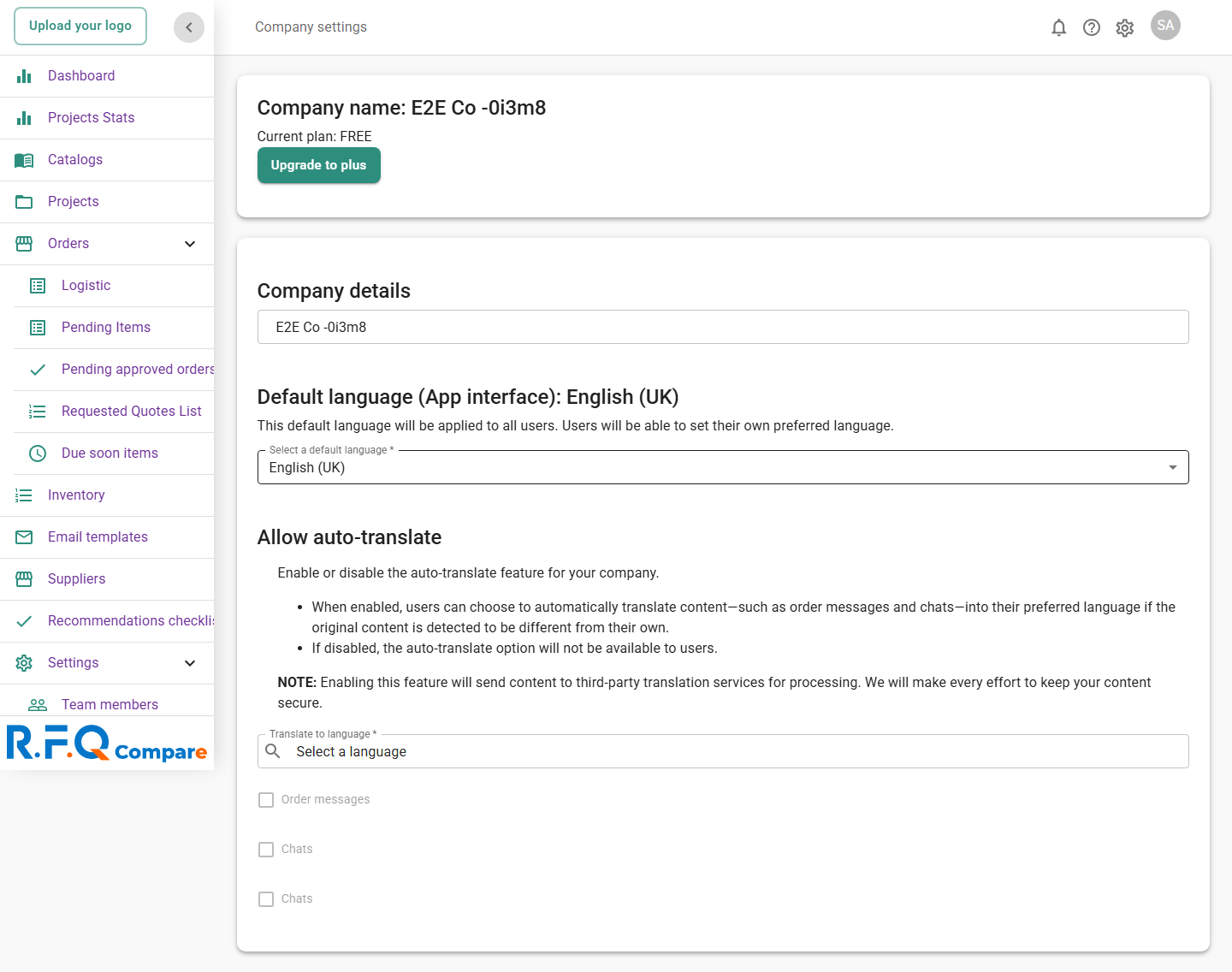Click the Due soon items clock icon
This screenshot has height=972, width=1232.
[38, 453]
